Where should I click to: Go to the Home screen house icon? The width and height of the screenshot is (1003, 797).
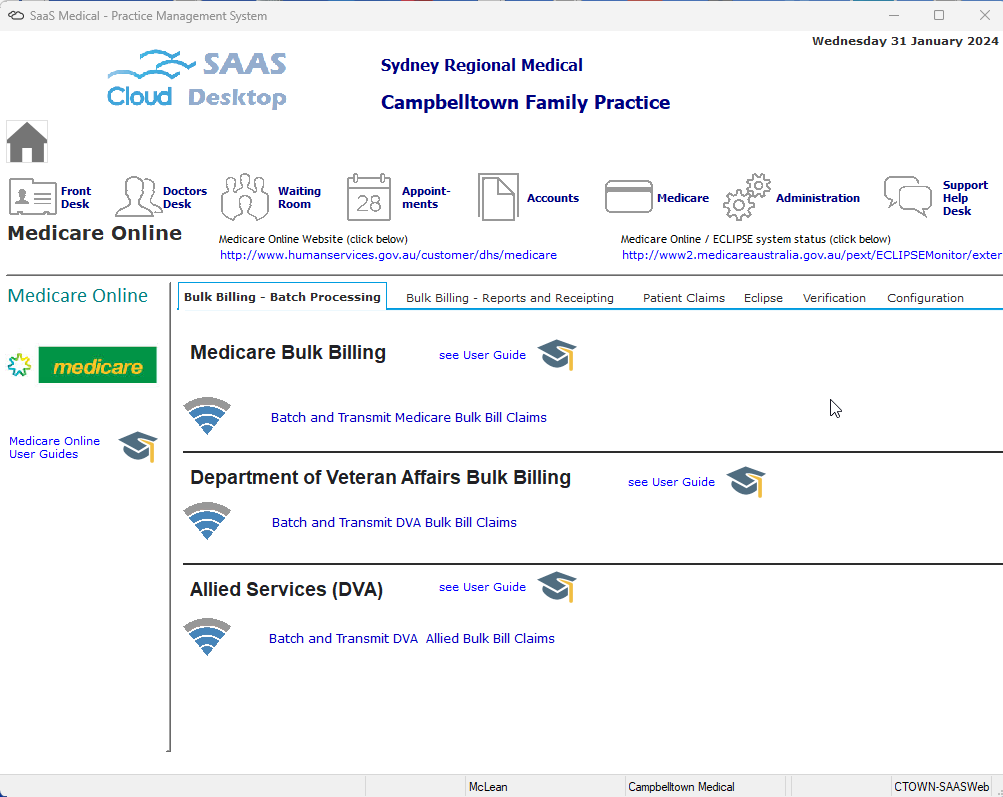point(27,141)
